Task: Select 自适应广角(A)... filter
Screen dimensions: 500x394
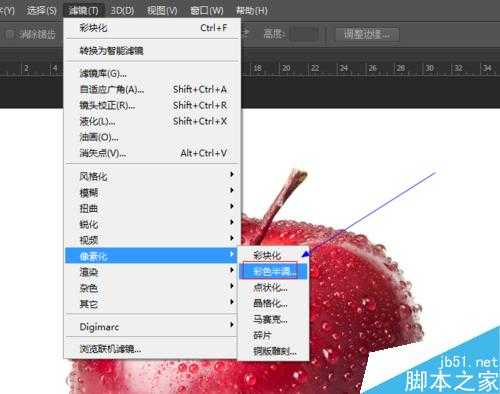Action: [152, 89]
